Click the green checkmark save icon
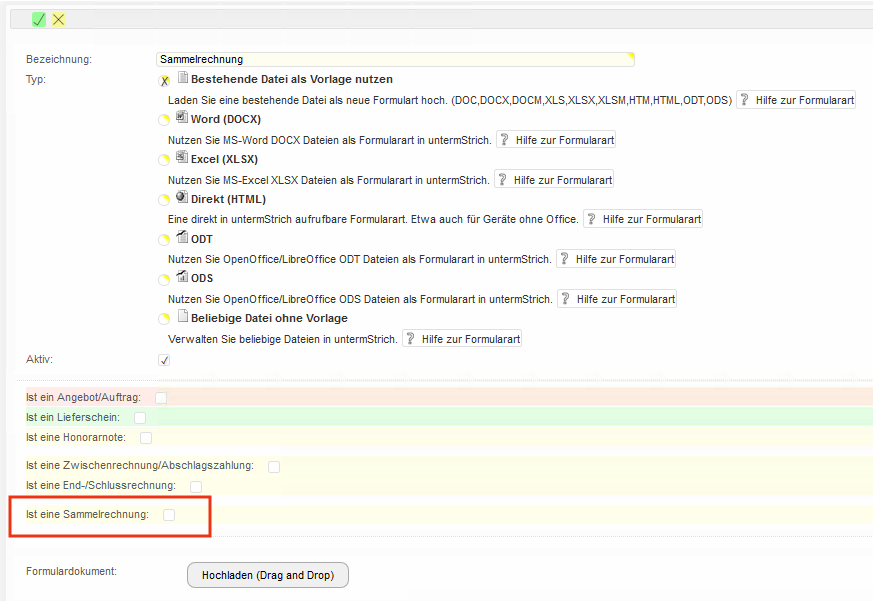 point(39,20)
